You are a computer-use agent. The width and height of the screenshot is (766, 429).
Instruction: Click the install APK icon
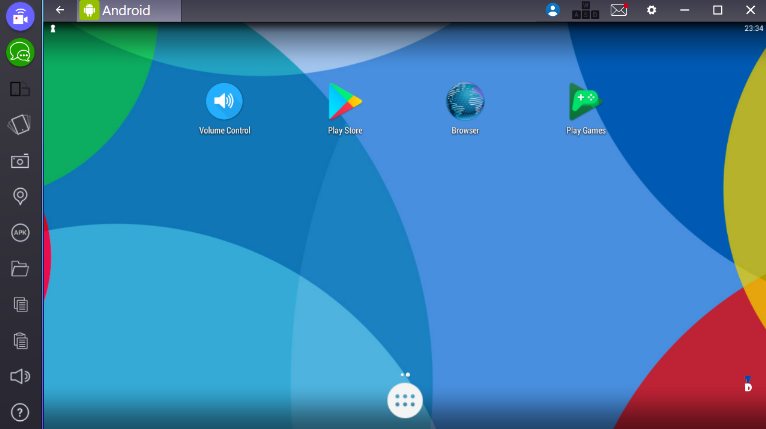[x=20, y=233]
